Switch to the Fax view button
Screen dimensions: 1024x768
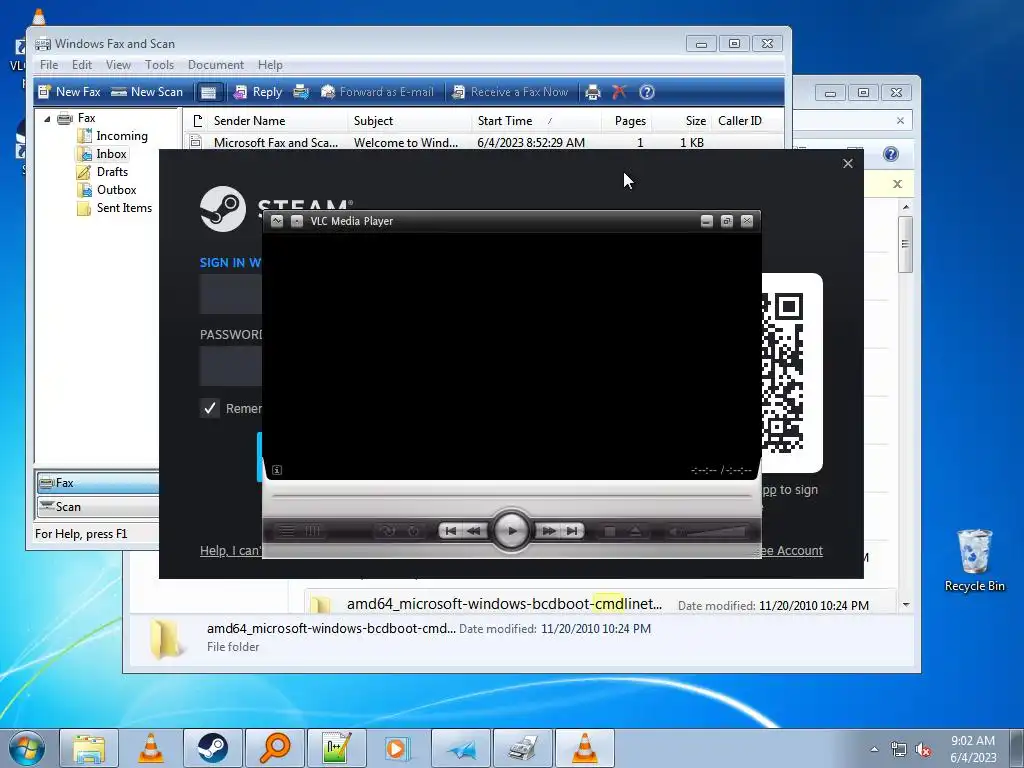(97, 483)
